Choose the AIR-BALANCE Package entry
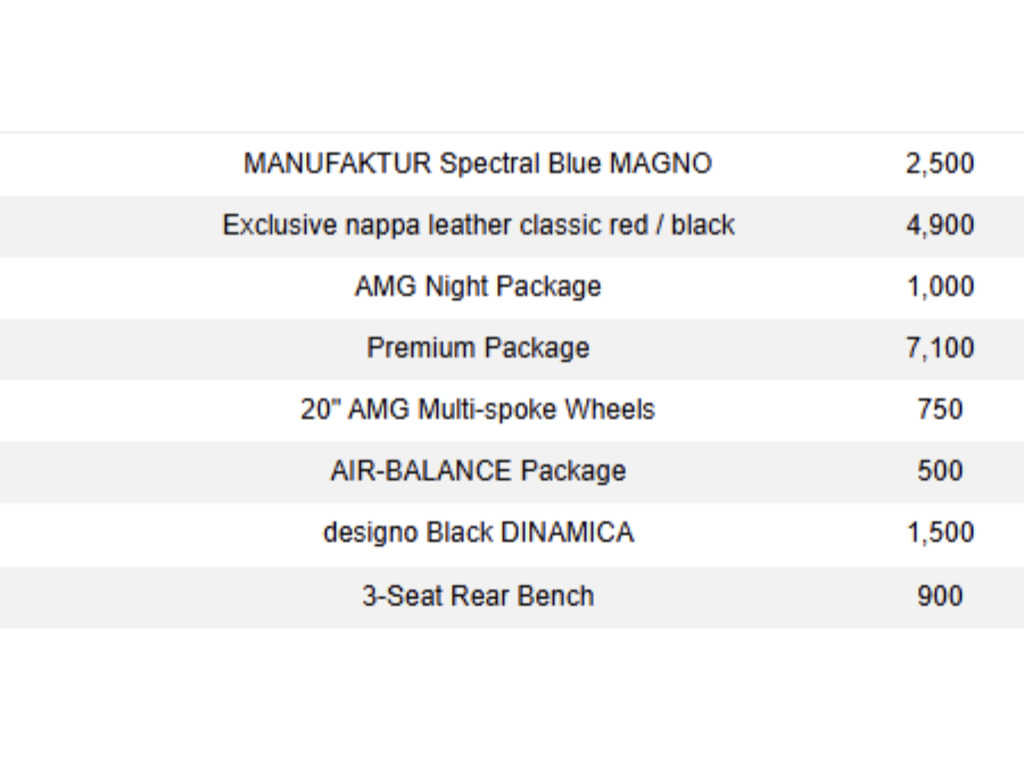Image resolution: width=1024 pixels, height=768 pixels. (478, 471)
